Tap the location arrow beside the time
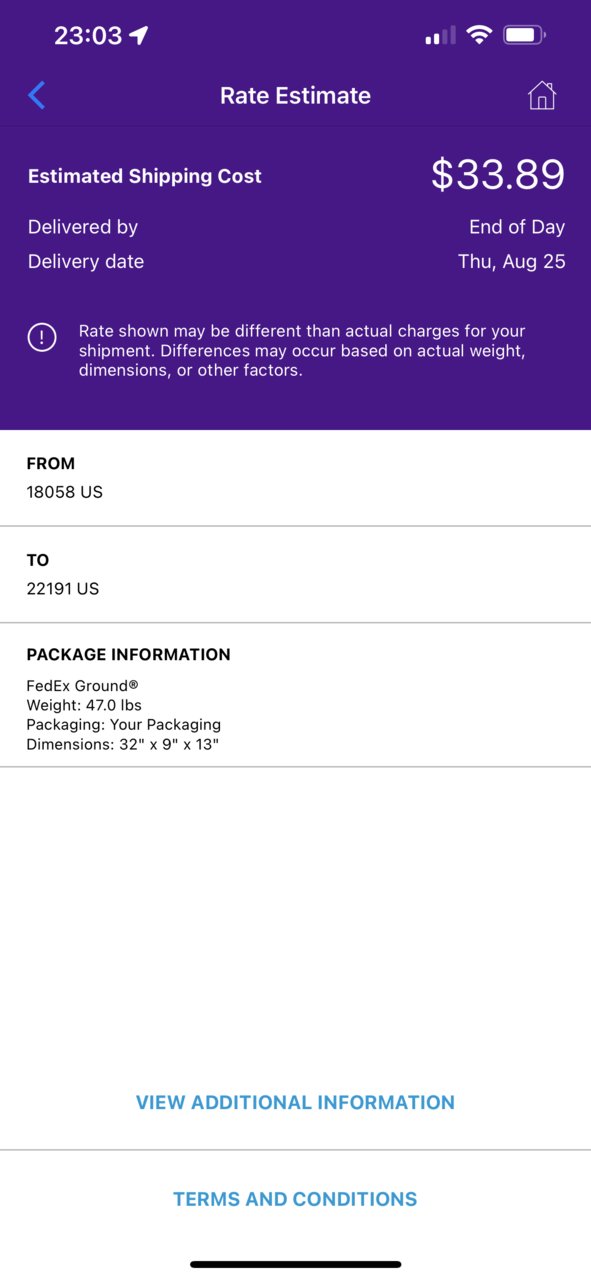 coord(139,35)
